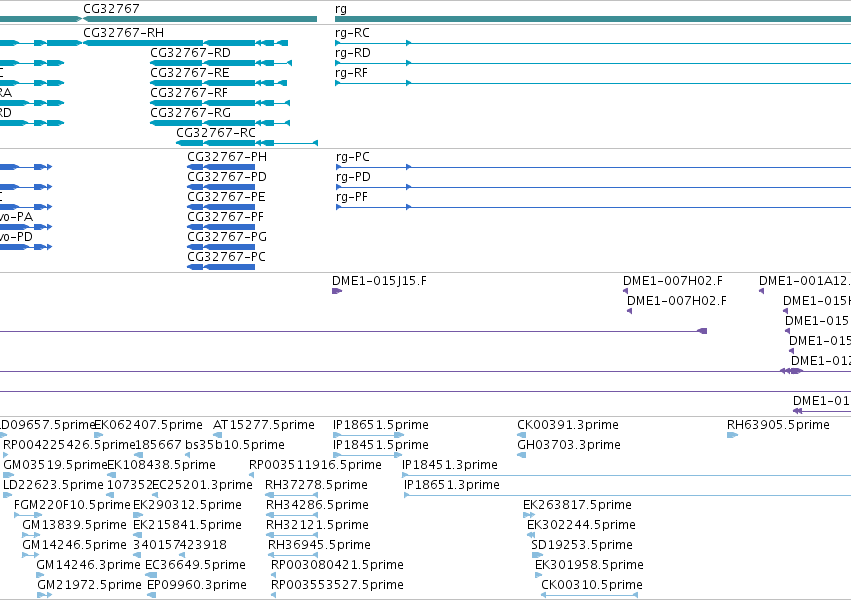Select EST label IP18451.3prime
The width and height of the screenshot is (851, 600).
(450, 465)
